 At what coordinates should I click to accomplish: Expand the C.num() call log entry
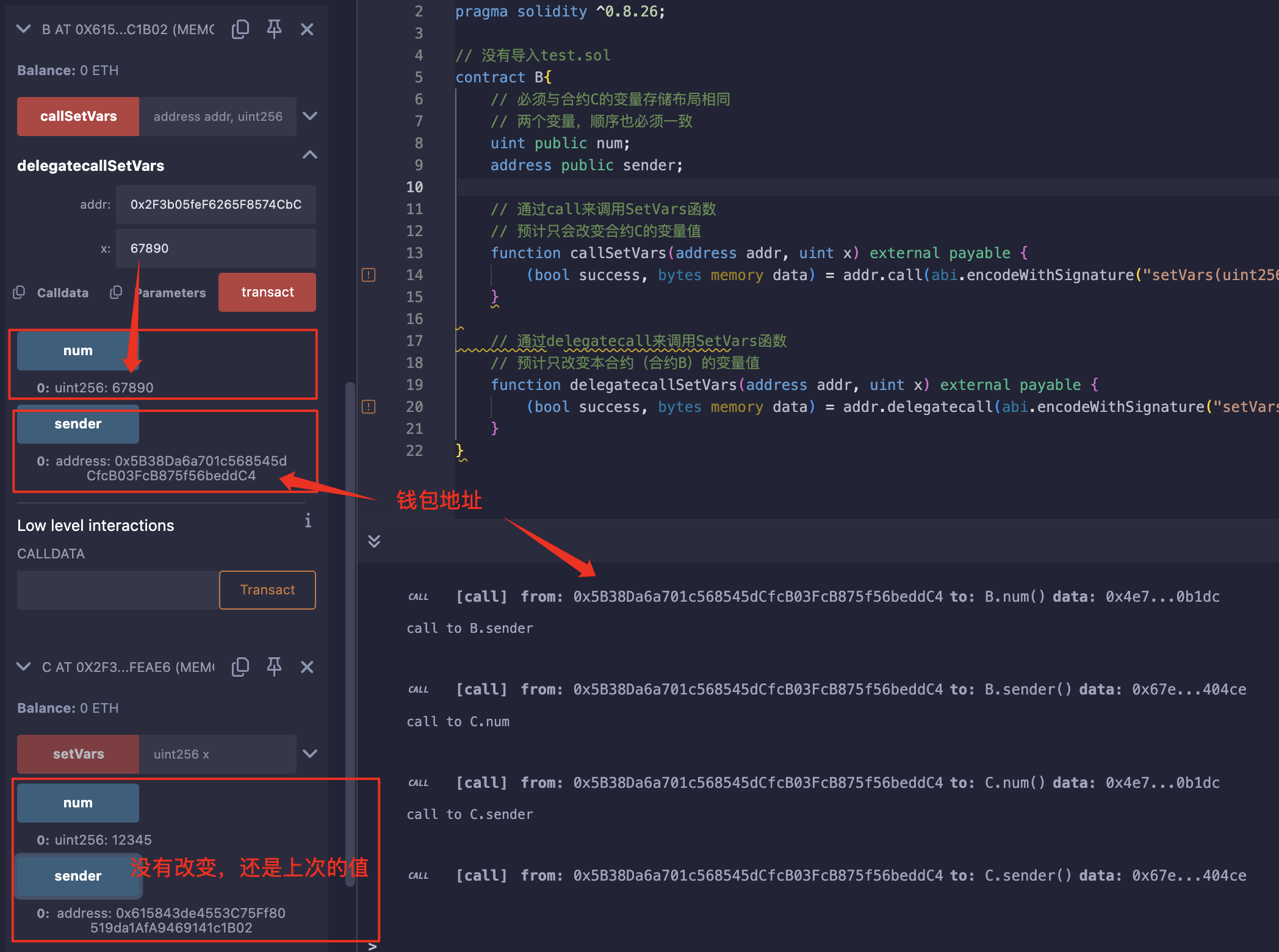coord(814,783)
